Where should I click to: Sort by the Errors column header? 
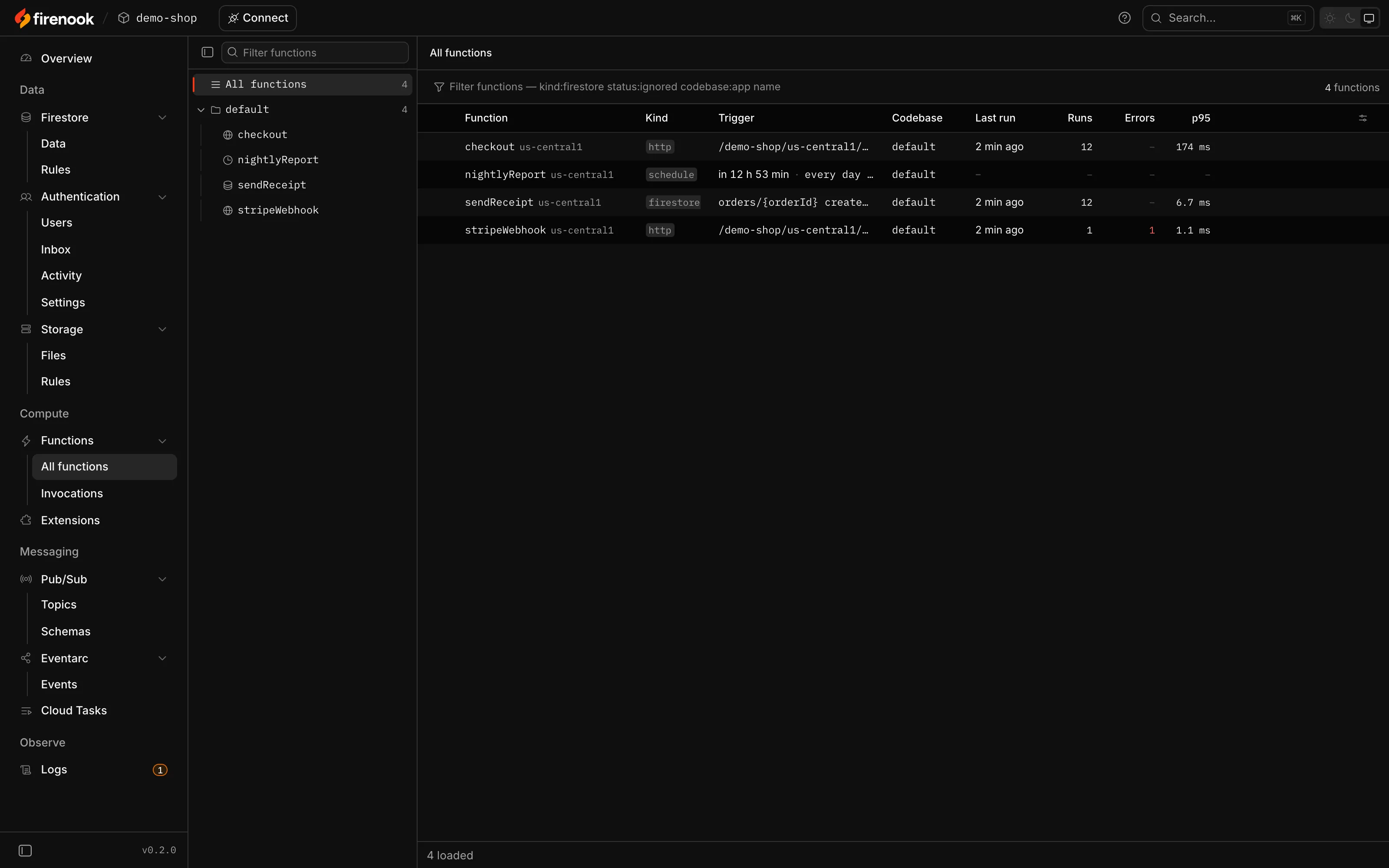pos(1139,118)
